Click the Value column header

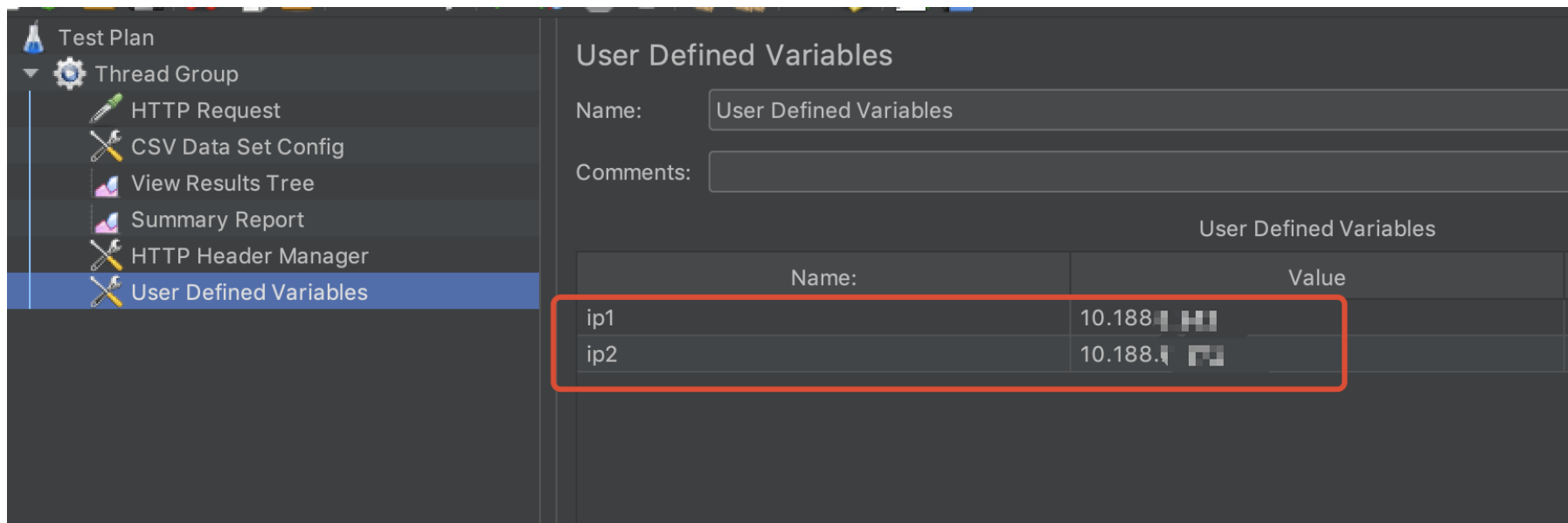pyautogui.click(x=1316, y=277)
